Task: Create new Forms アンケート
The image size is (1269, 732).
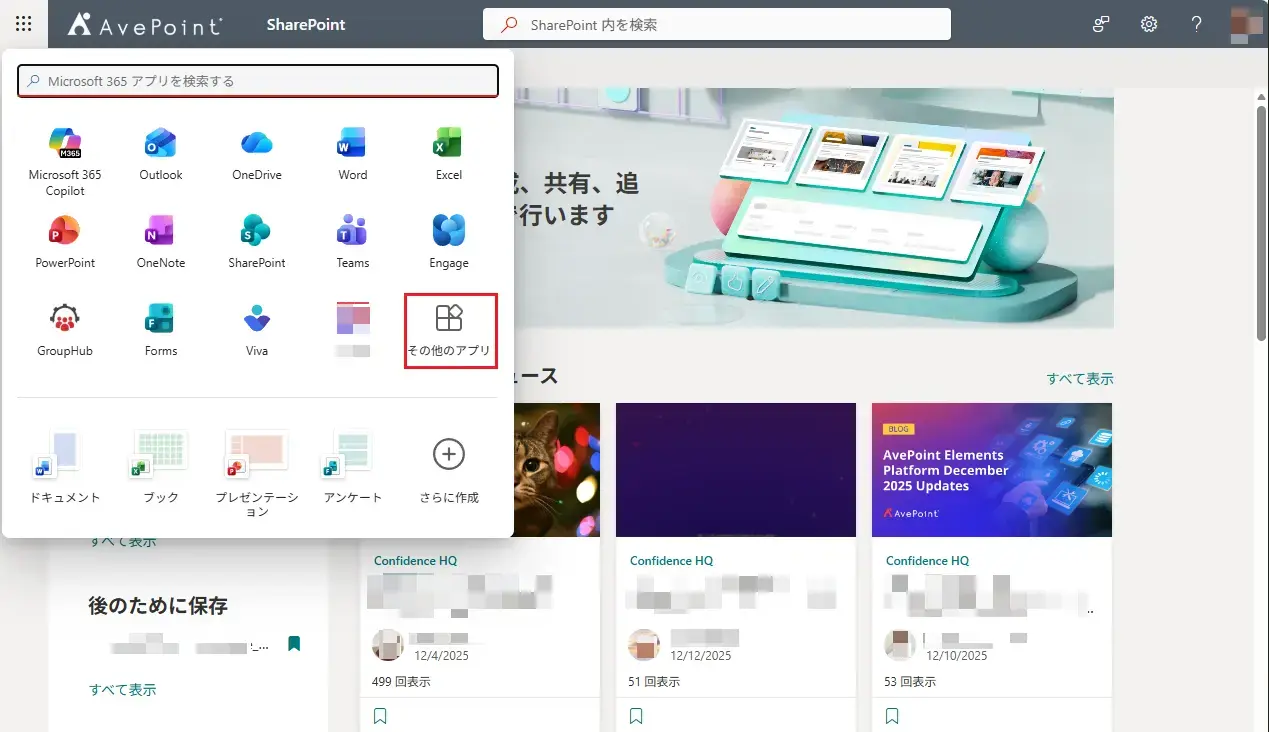Action: [x=353, y=467]
